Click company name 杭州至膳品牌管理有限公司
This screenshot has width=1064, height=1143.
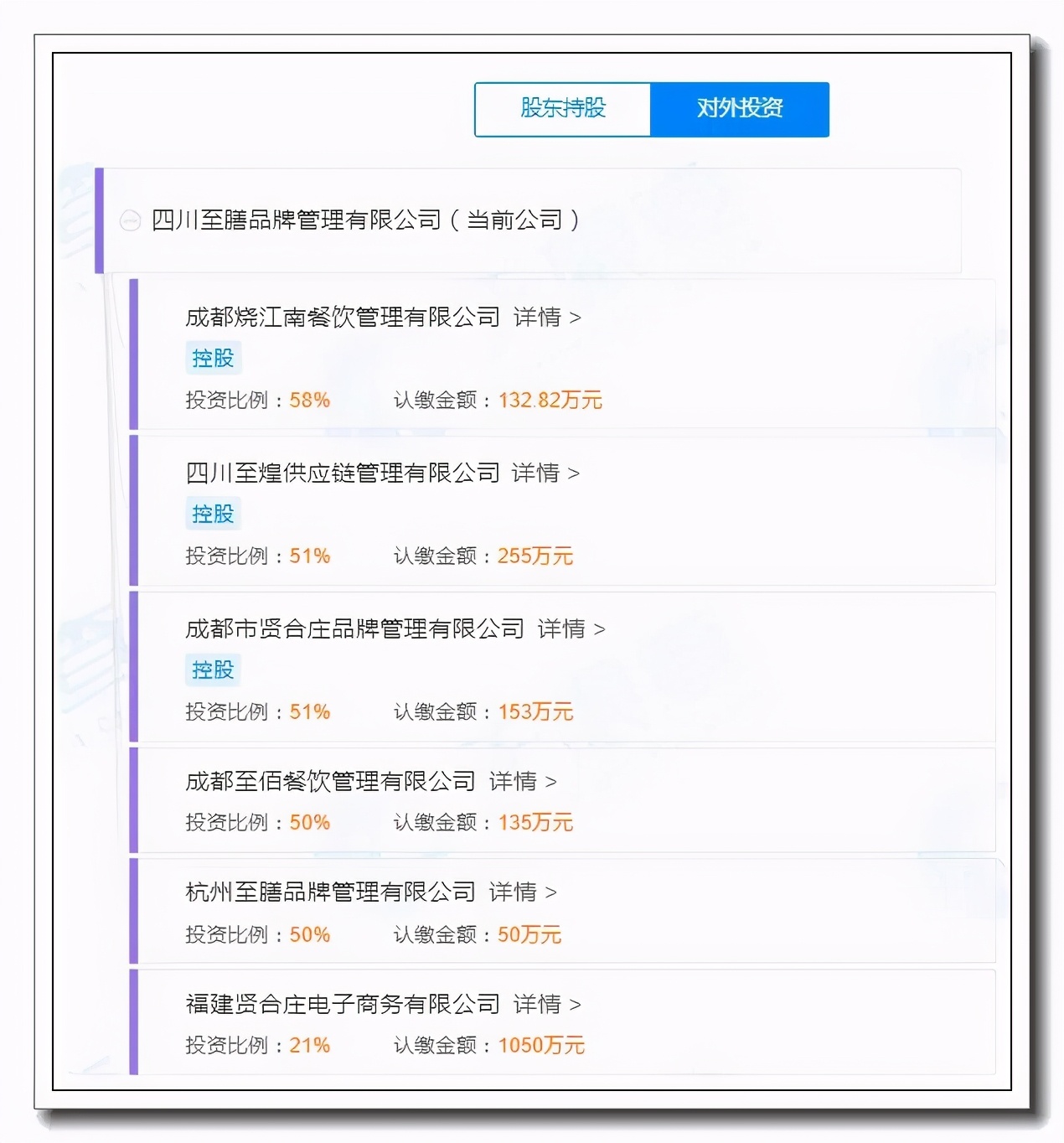[x=331, y=892]
